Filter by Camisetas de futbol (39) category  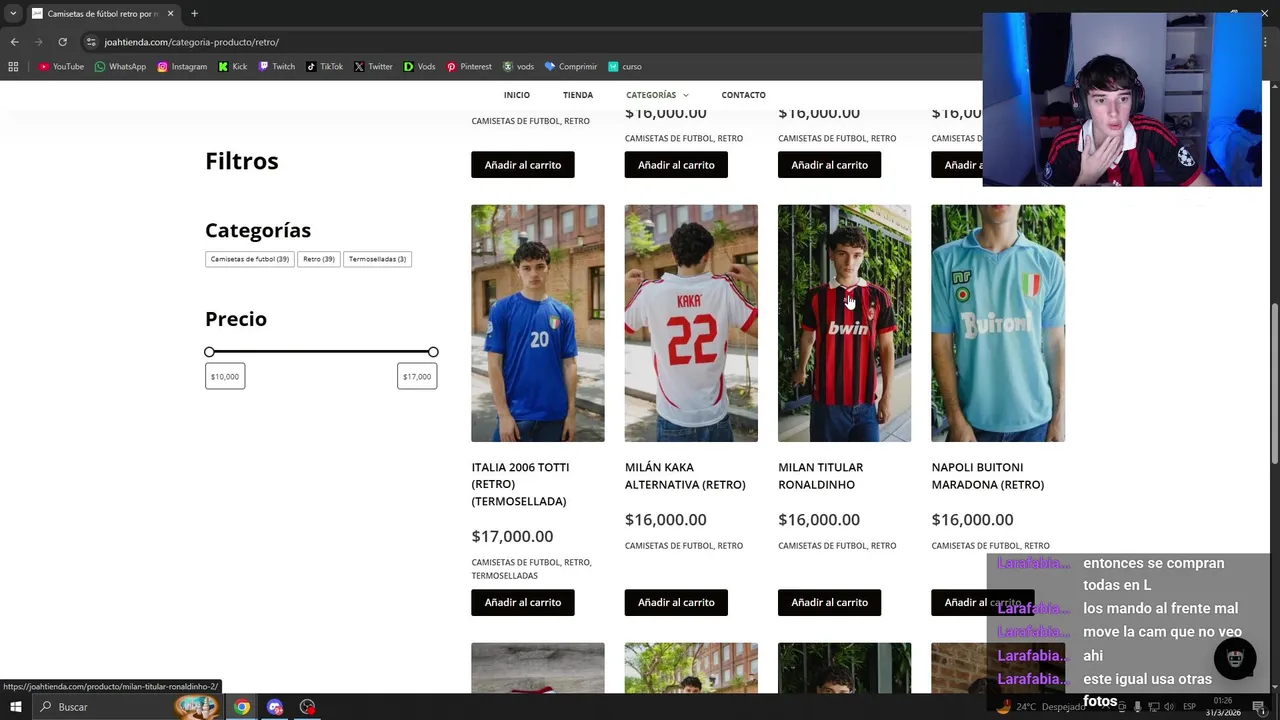[250, 259]
